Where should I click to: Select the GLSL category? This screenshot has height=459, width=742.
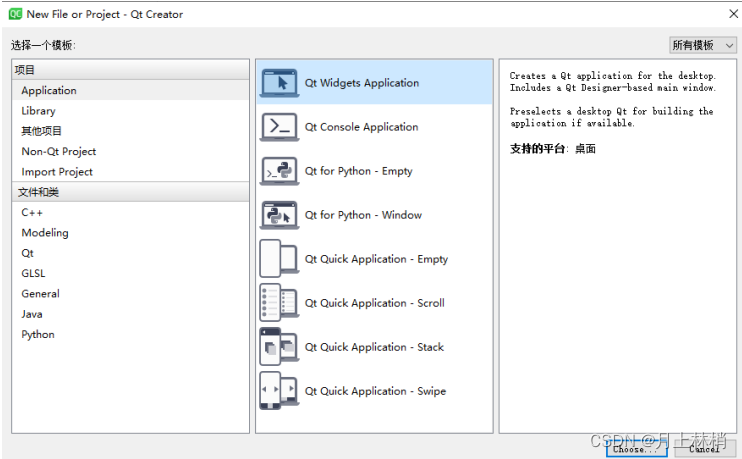[x=130, y=273]
